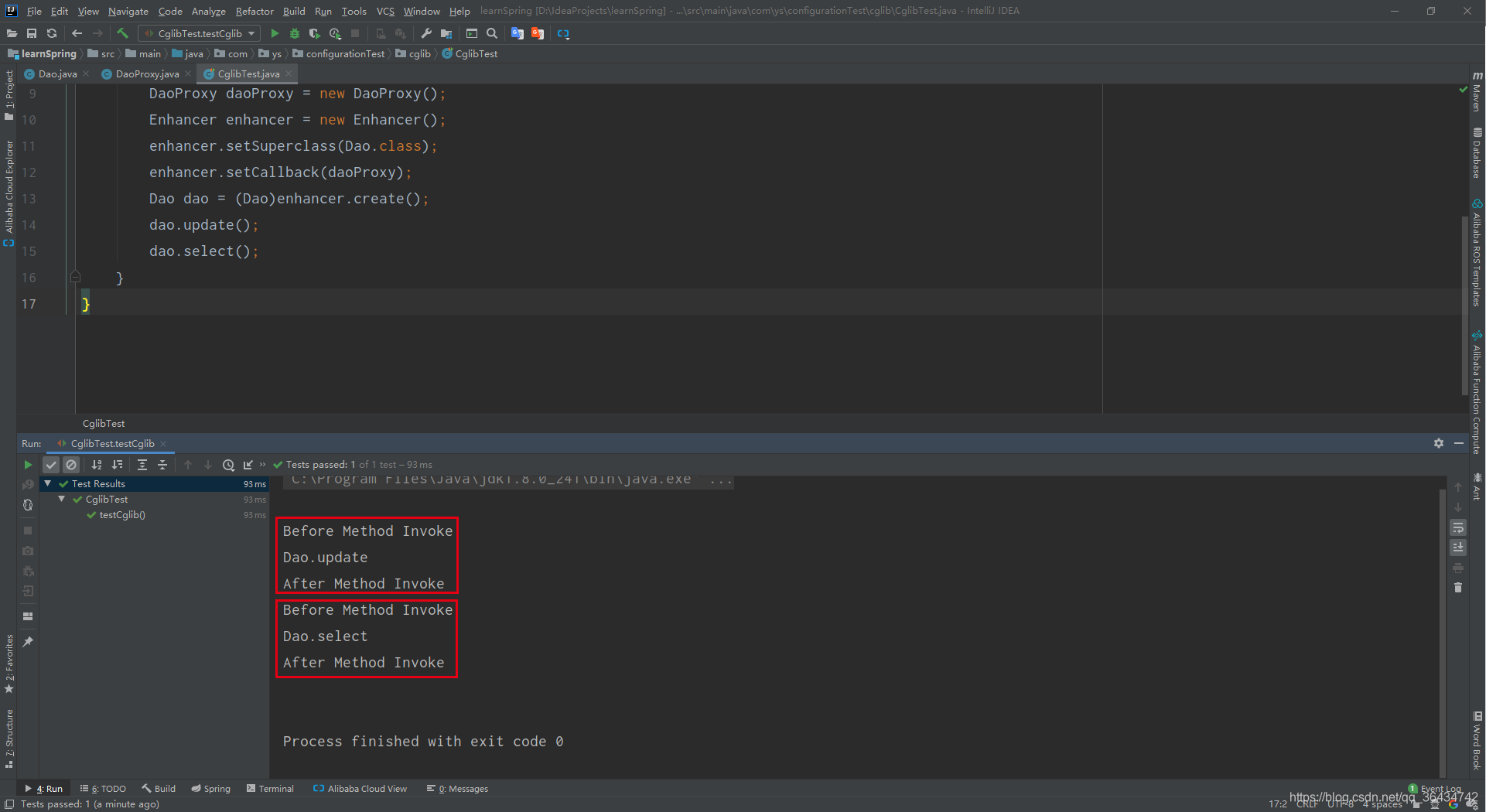Toggle Soft-Wrap in console sidebar
This screenshot has width=1486, height=812.
point(1458,527)
